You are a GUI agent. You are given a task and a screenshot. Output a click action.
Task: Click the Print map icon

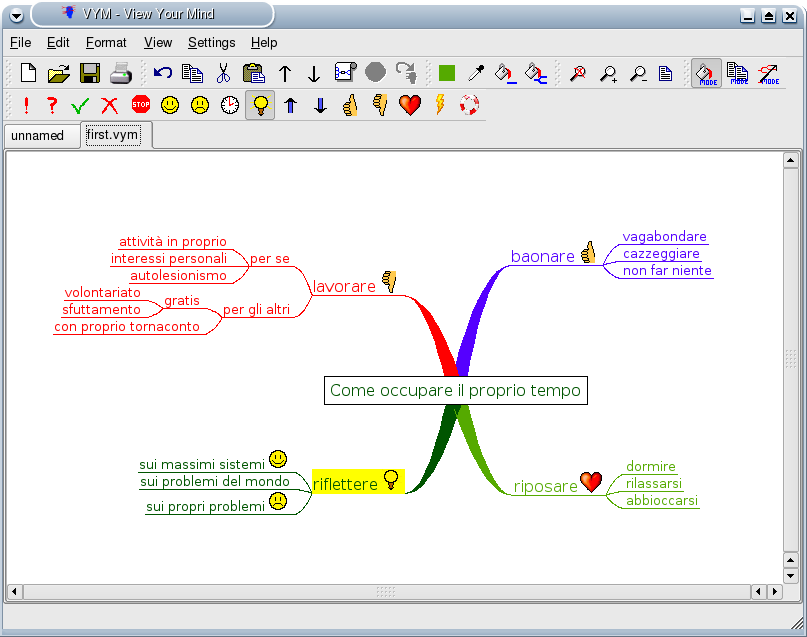120,73
